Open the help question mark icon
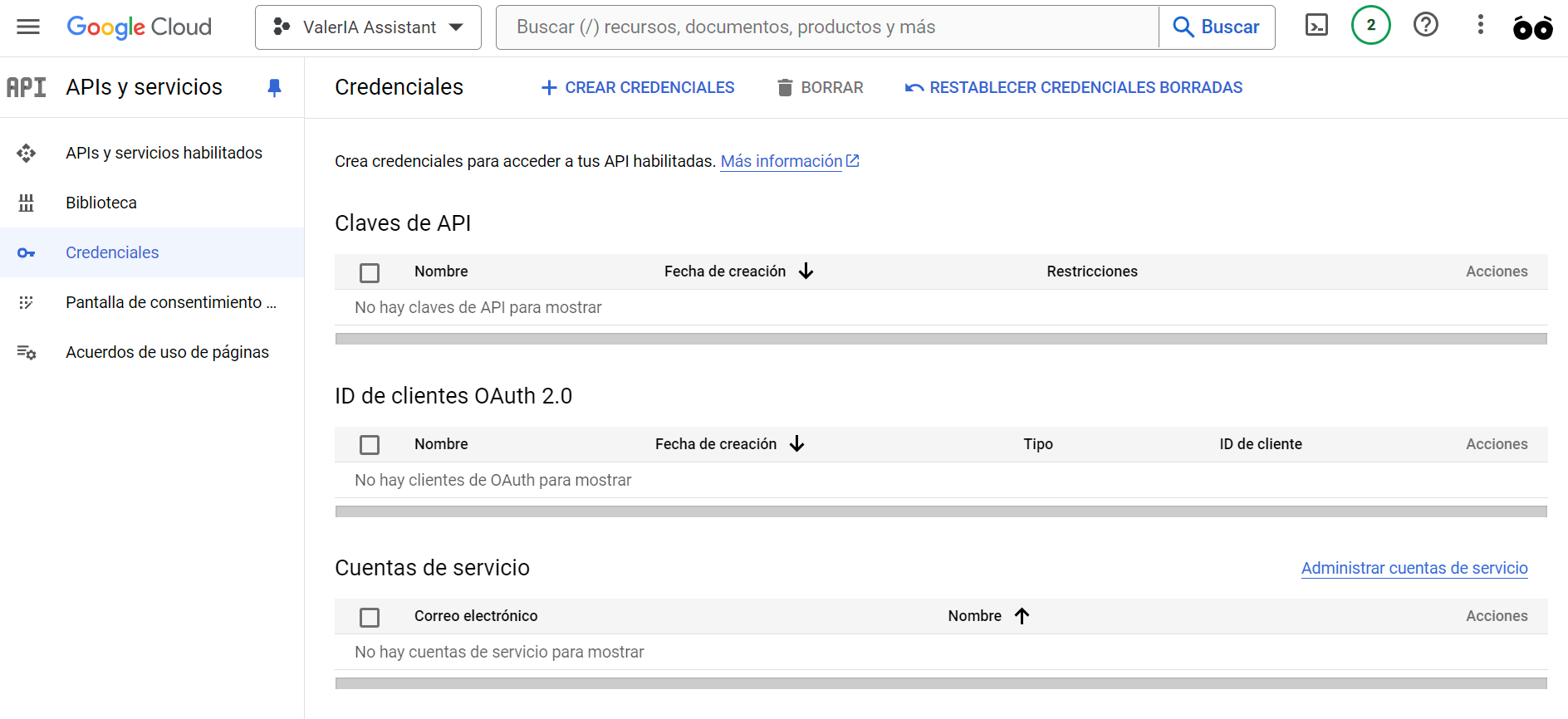 tap(1426, 25)
